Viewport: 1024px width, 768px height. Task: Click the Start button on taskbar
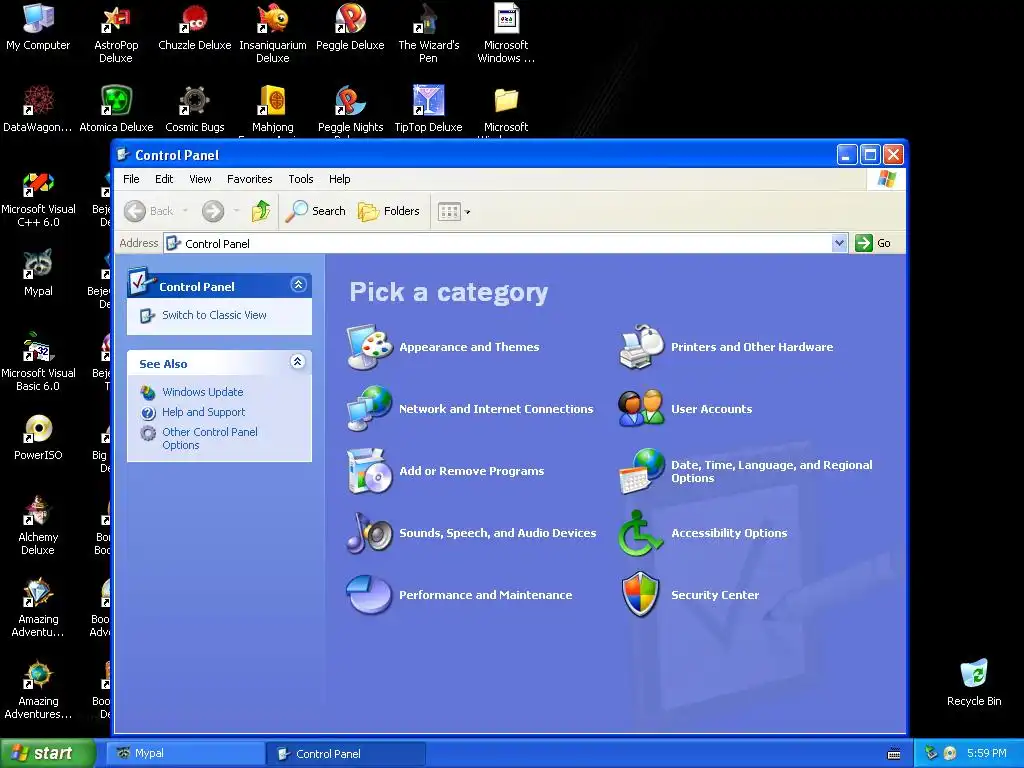[x=47, y=753]
